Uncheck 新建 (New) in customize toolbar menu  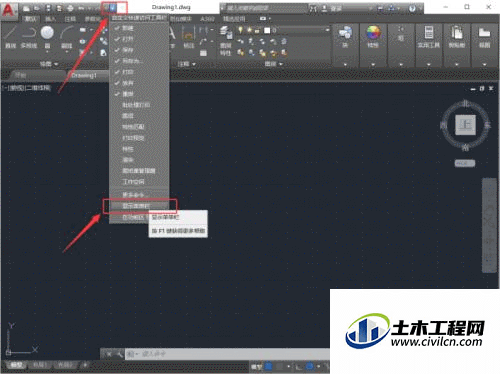(x=139, y=28)
